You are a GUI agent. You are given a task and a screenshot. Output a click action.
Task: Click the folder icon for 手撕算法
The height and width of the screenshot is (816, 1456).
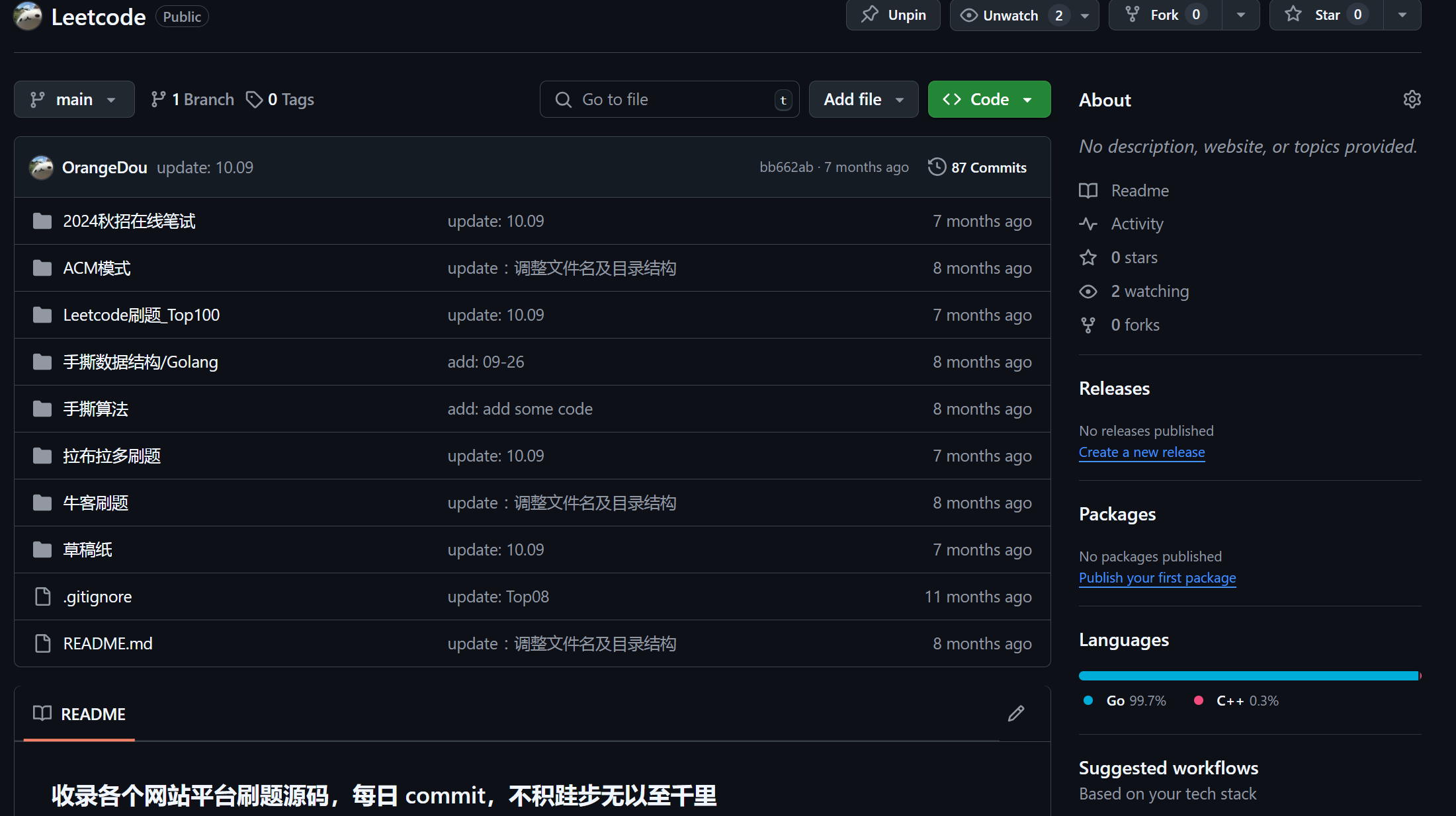42,409
